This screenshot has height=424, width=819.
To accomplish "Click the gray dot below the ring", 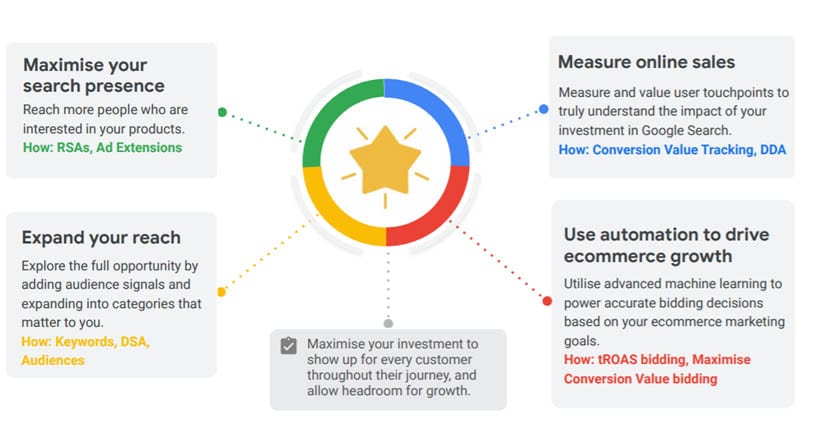I will coord(388,323).
